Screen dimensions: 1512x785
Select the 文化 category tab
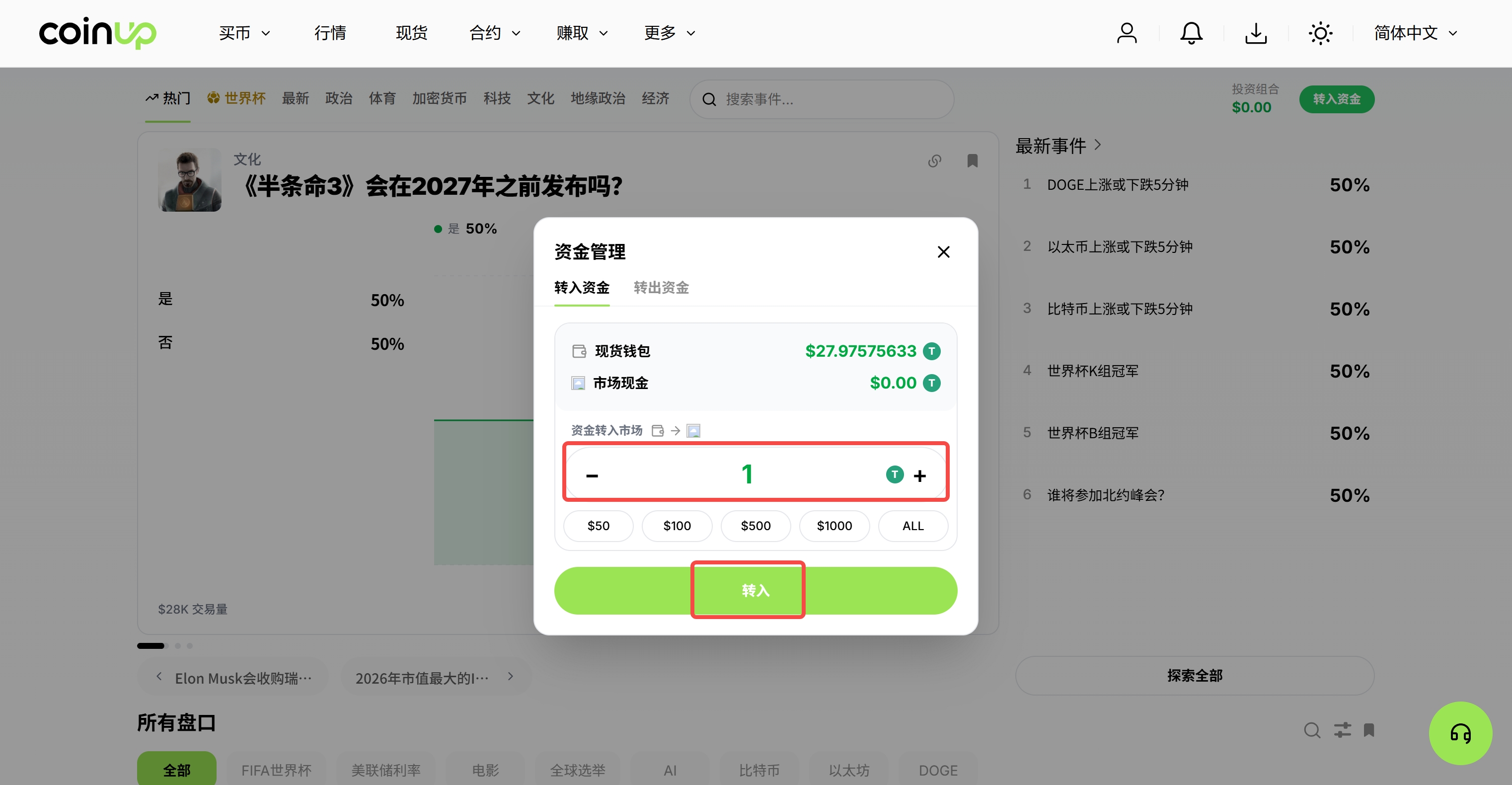(x=540, y=98)
